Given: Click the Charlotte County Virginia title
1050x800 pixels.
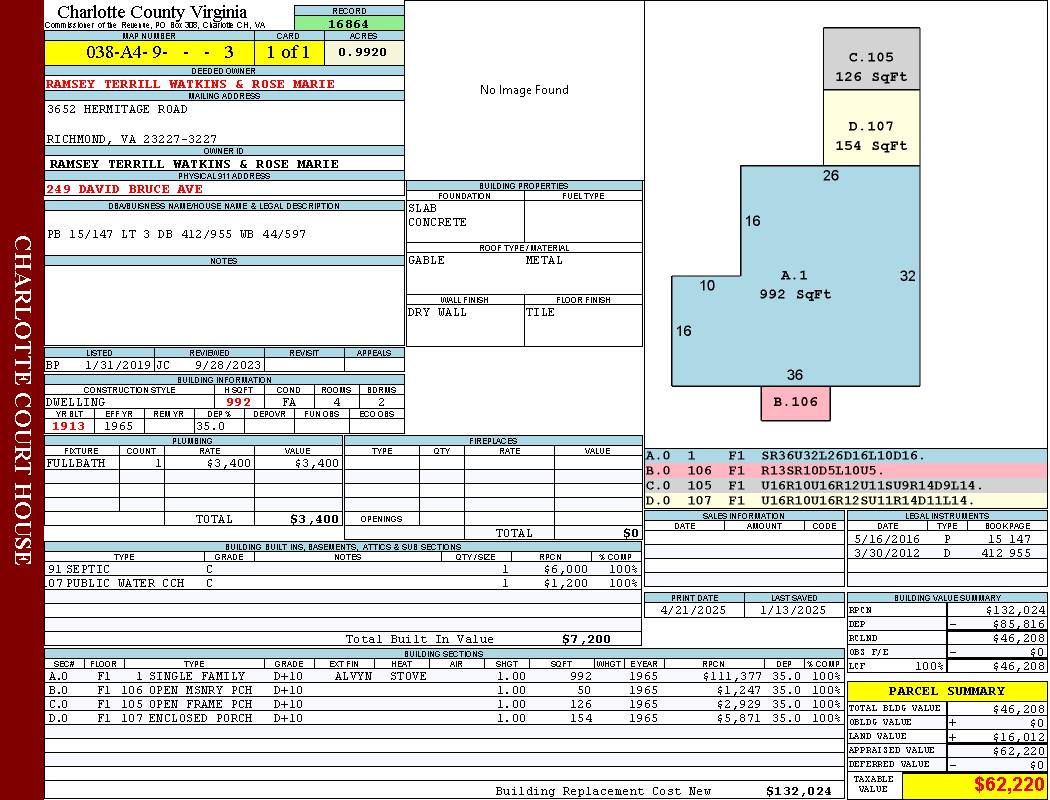Looking at the screenshot, I should 152,12.
